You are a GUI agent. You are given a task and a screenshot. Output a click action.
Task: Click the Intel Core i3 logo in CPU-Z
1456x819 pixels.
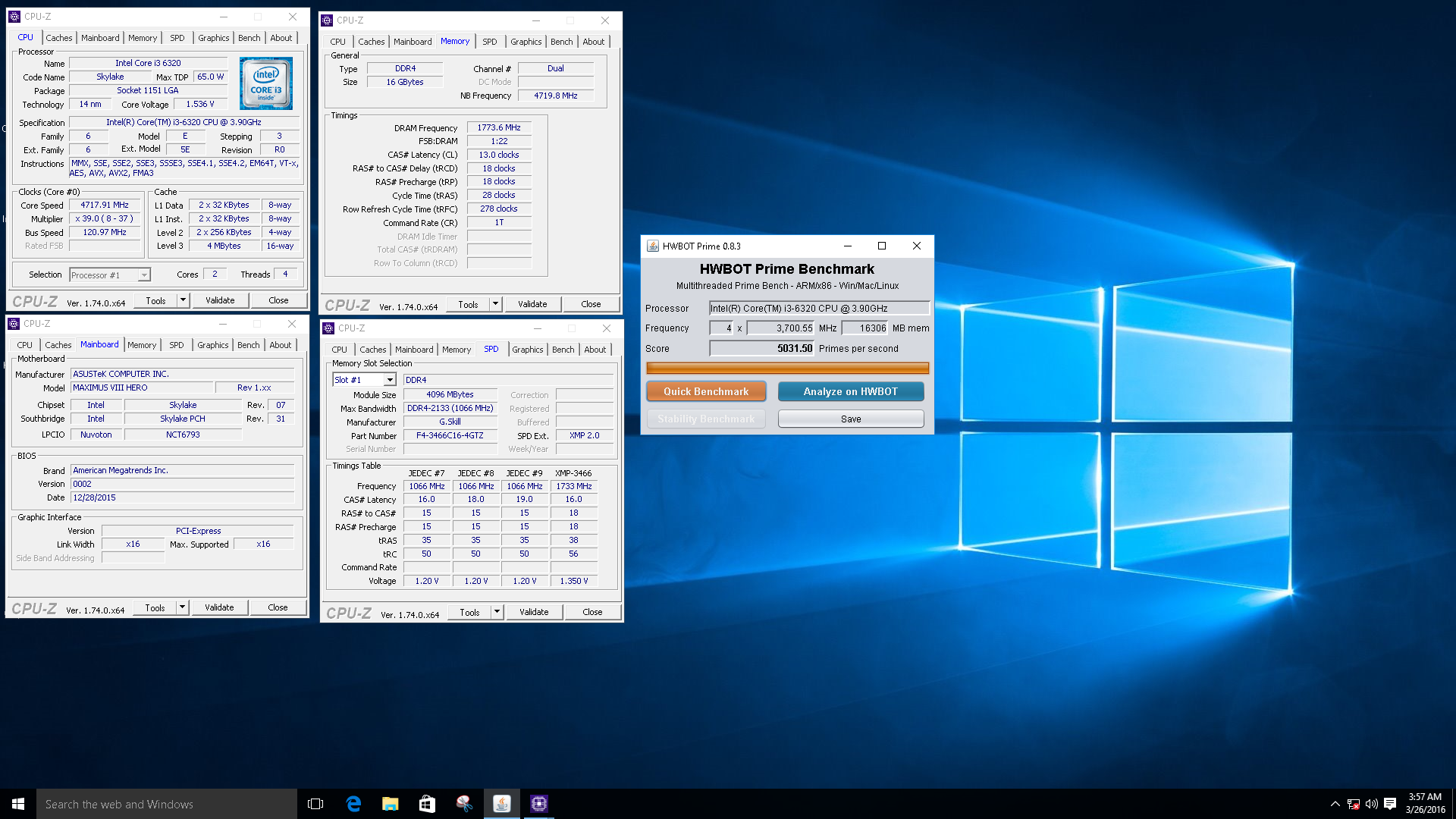266,83
